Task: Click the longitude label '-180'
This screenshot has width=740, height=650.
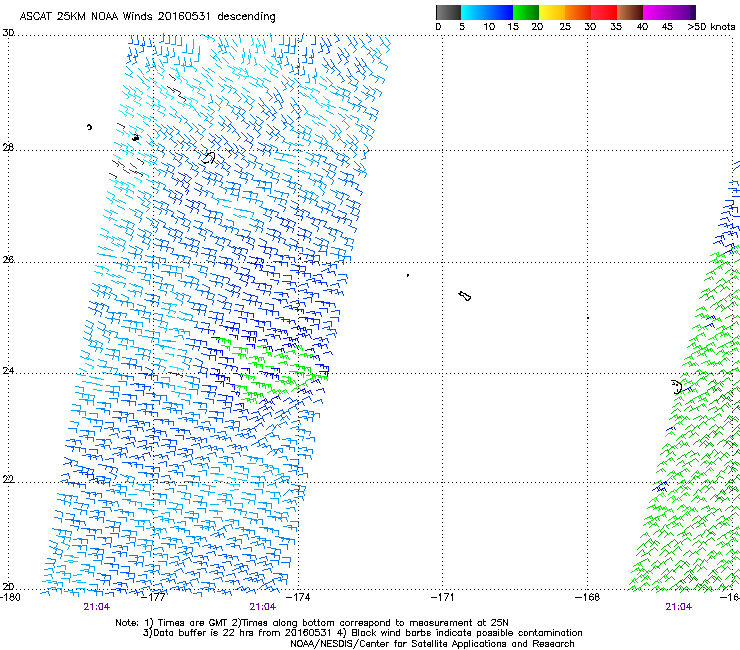Action: coord(10,598)
